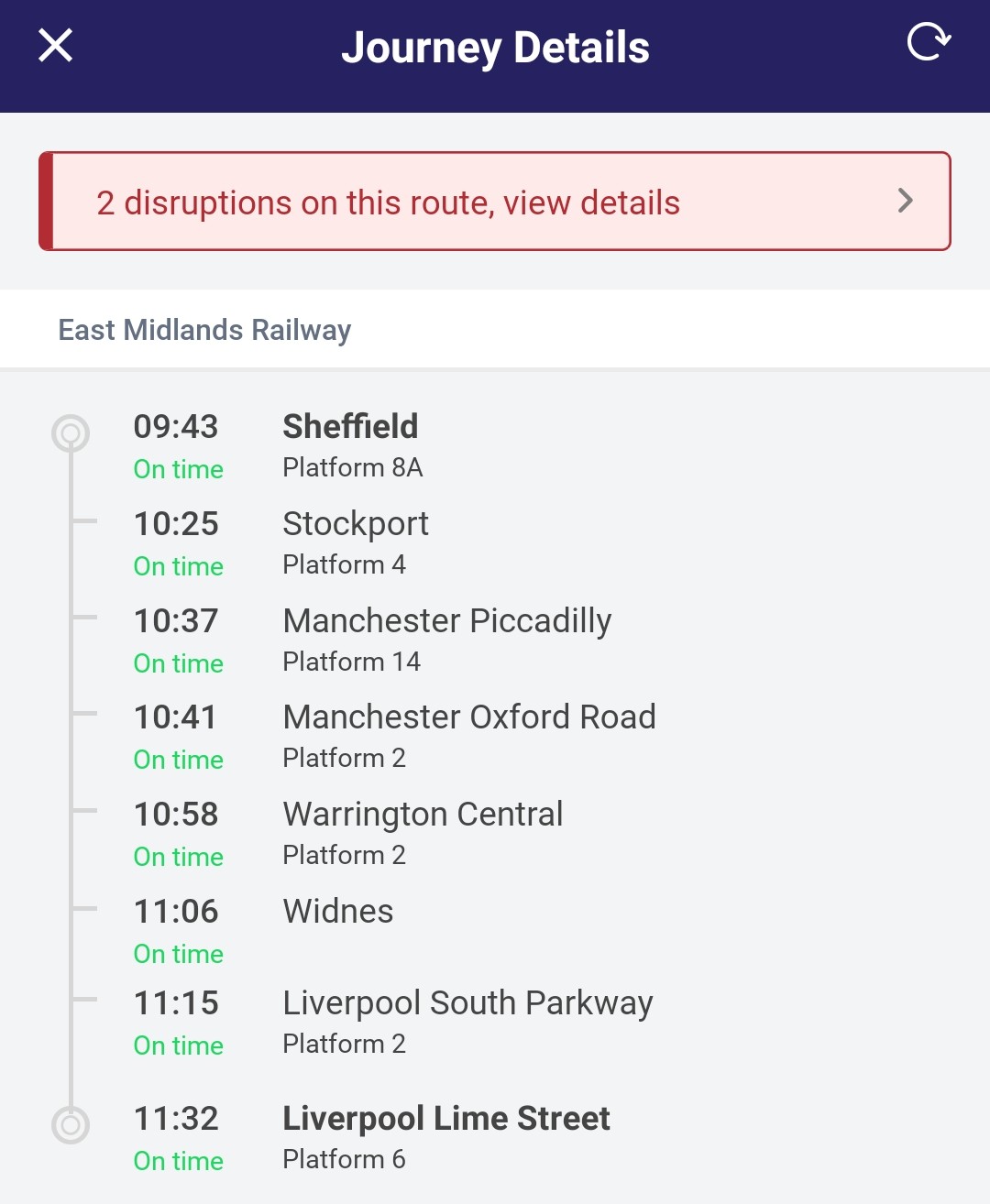Open the Manchester Piccadilly stop

[446, 621]
